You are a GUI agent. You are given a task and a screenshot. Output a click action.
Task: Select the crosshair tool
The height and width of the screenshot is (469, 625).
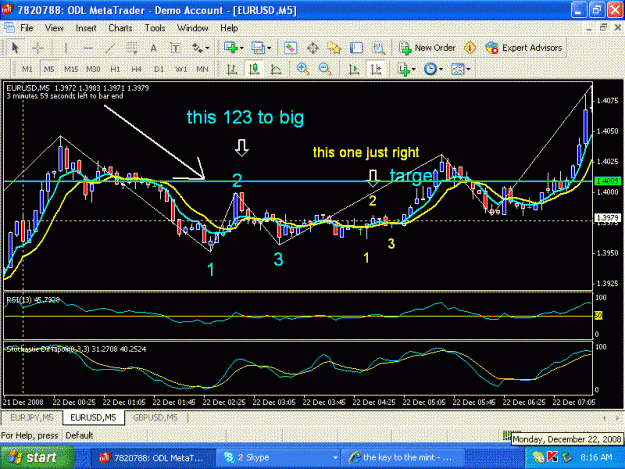coord(38,48)
